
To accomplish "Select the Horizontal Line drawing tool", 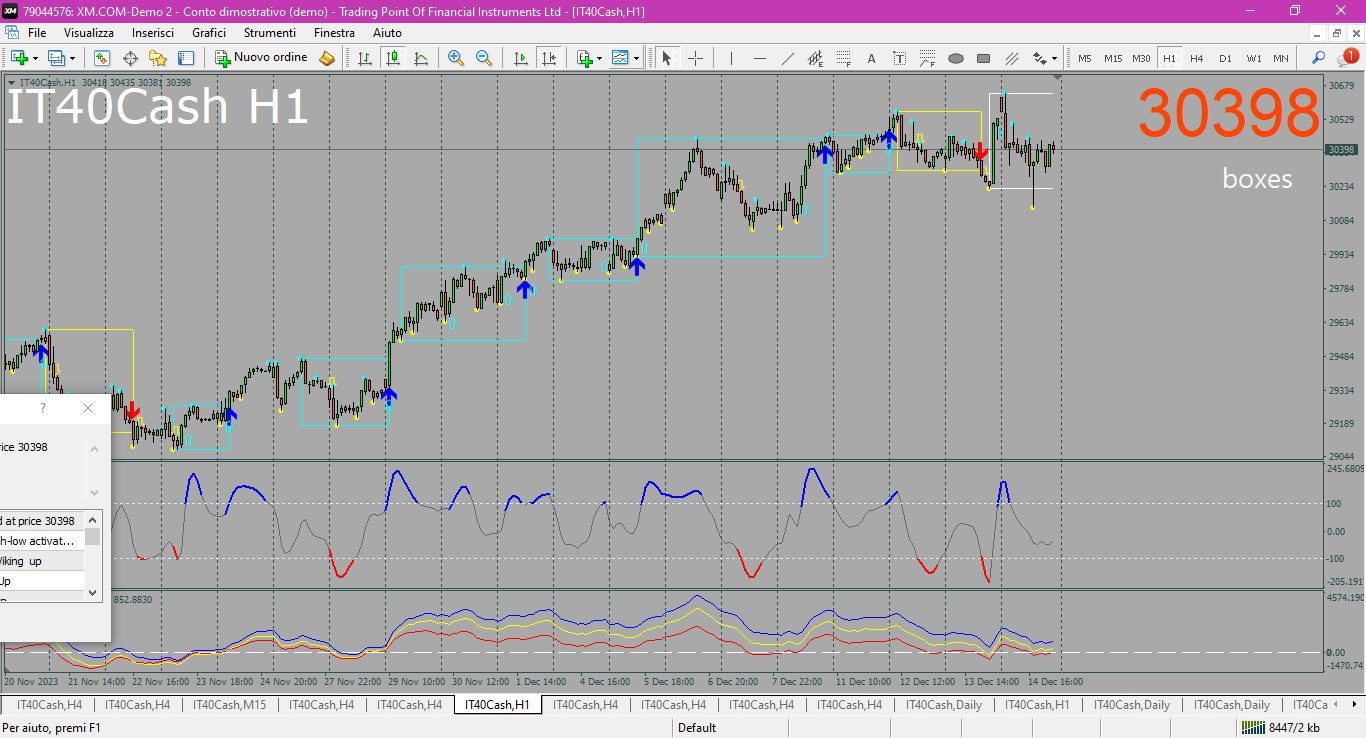I will tap(759, 58).
